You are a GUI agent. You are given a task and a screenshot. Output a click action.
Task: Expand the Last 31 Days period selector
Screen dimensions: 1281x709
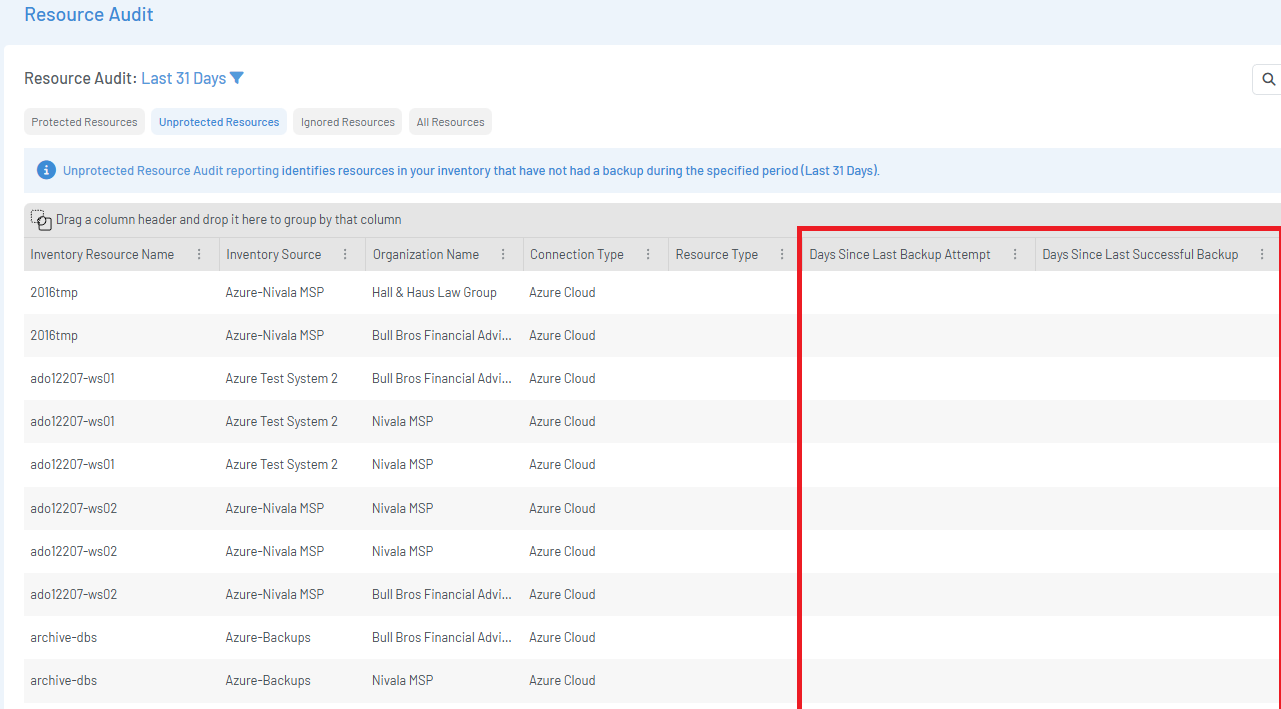pyautogui.click(x=184, y=78)
